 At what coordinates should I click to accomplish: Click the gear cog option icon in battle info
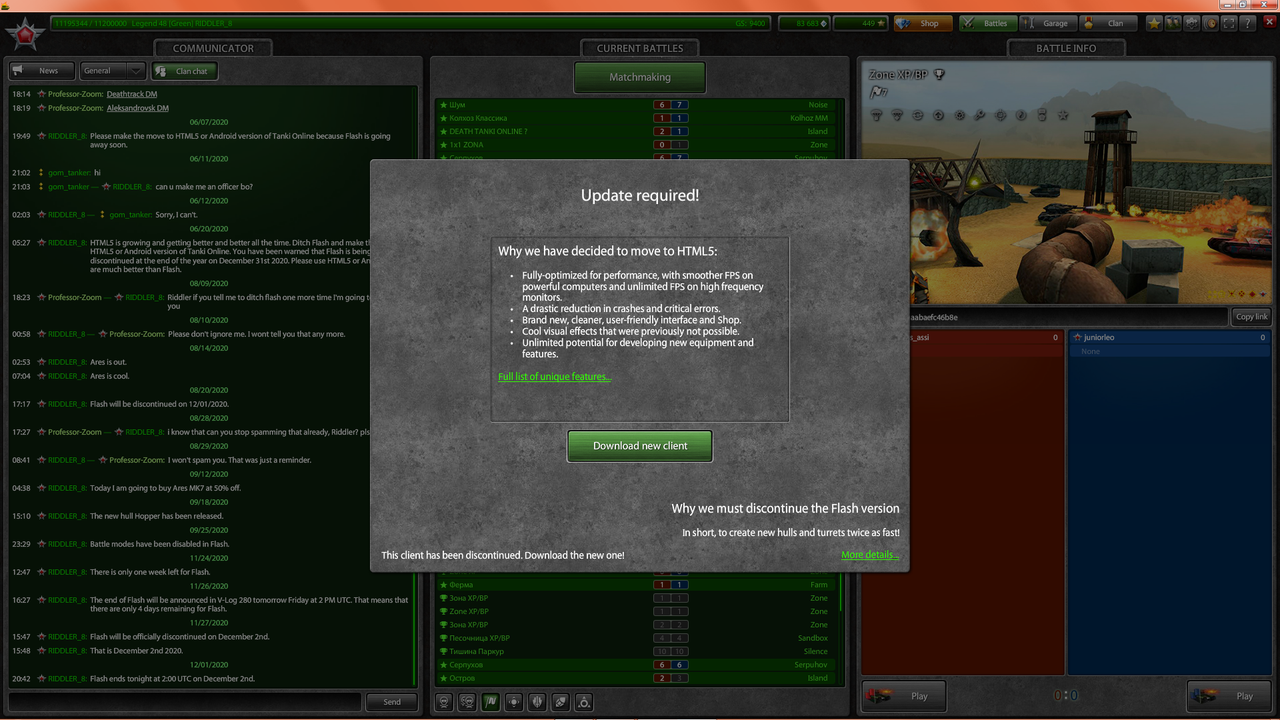click(960, 115)
